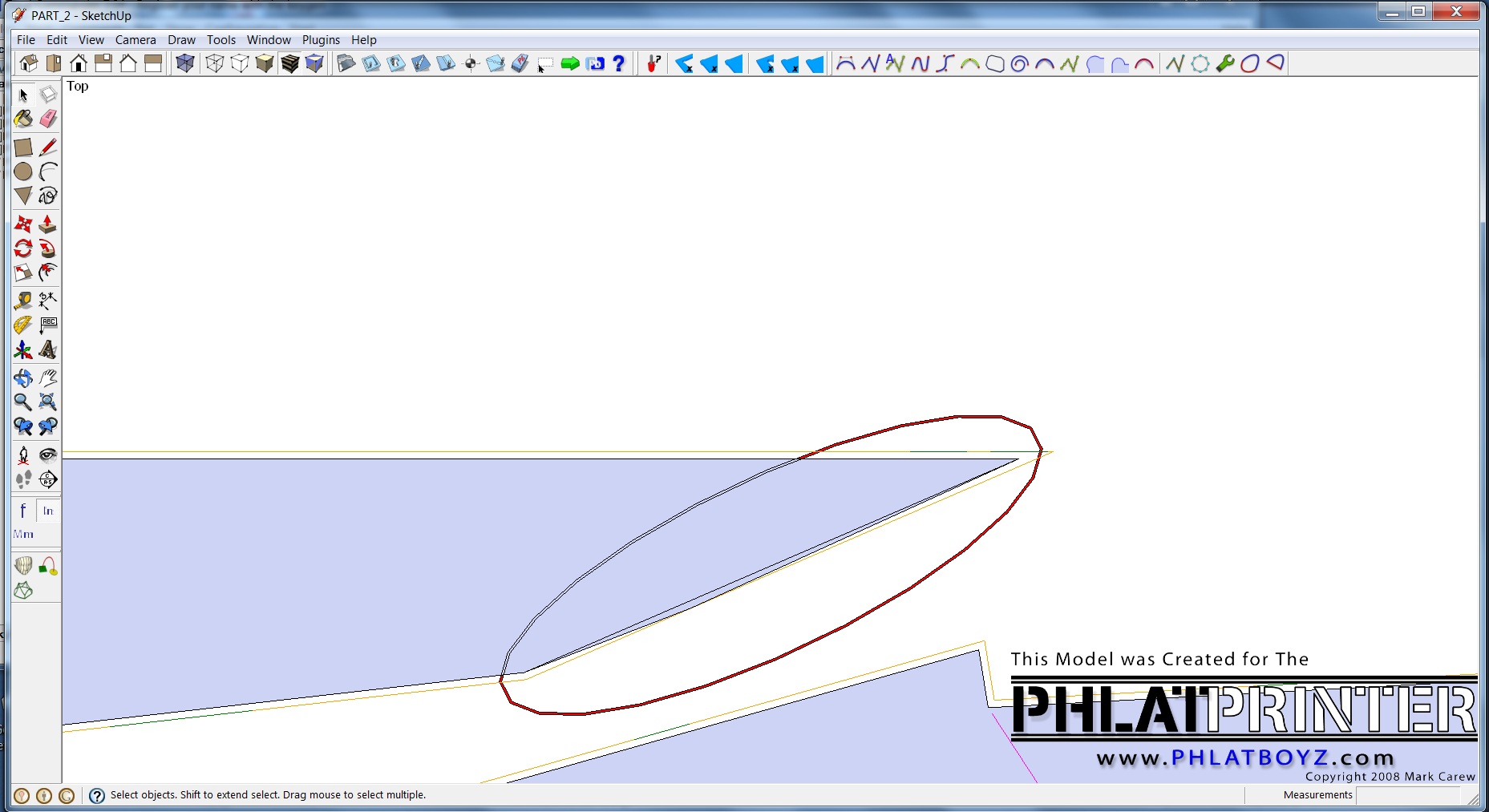Pick the Paint Bucket tool
Screen dimensions: 1489x812
pos(23,119)
